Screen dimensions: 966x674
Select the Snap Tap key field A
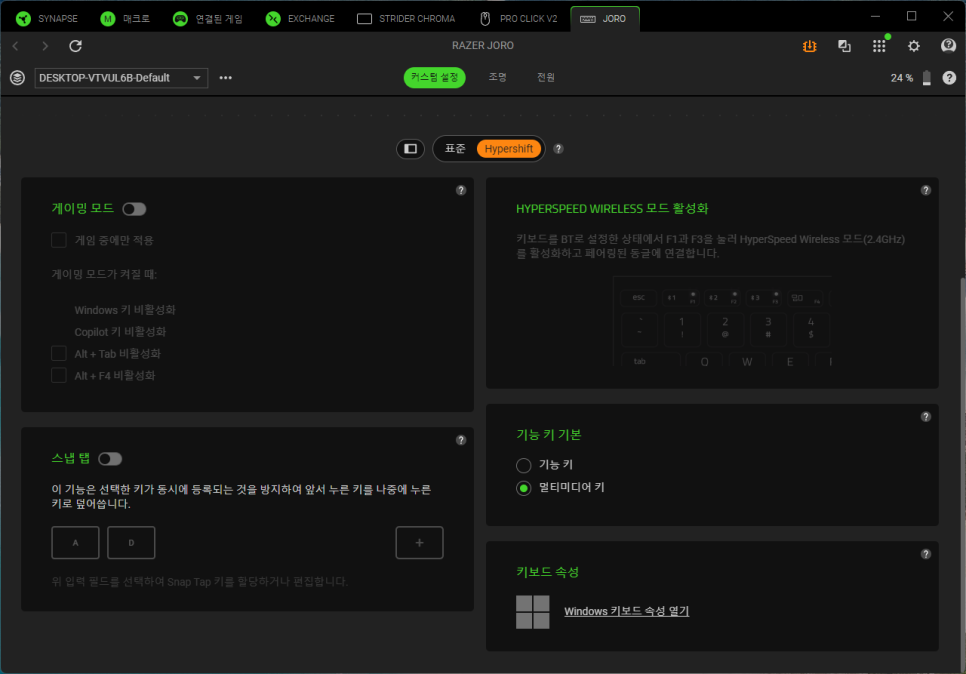pyautogui.click(x=75, y=543)
